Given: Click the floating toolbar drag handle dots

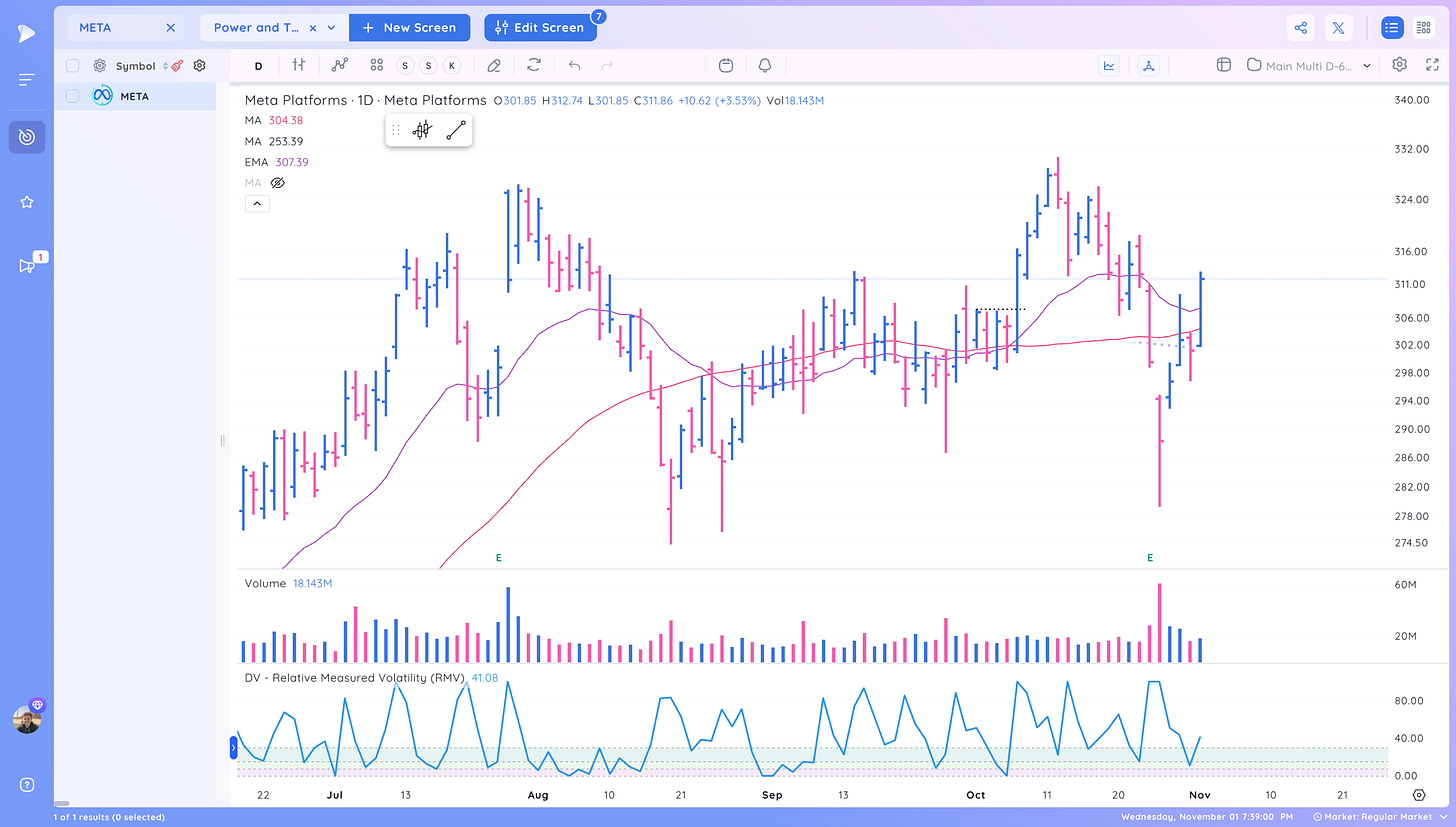Looking at the screenshot, I should (x=395, y=130).
